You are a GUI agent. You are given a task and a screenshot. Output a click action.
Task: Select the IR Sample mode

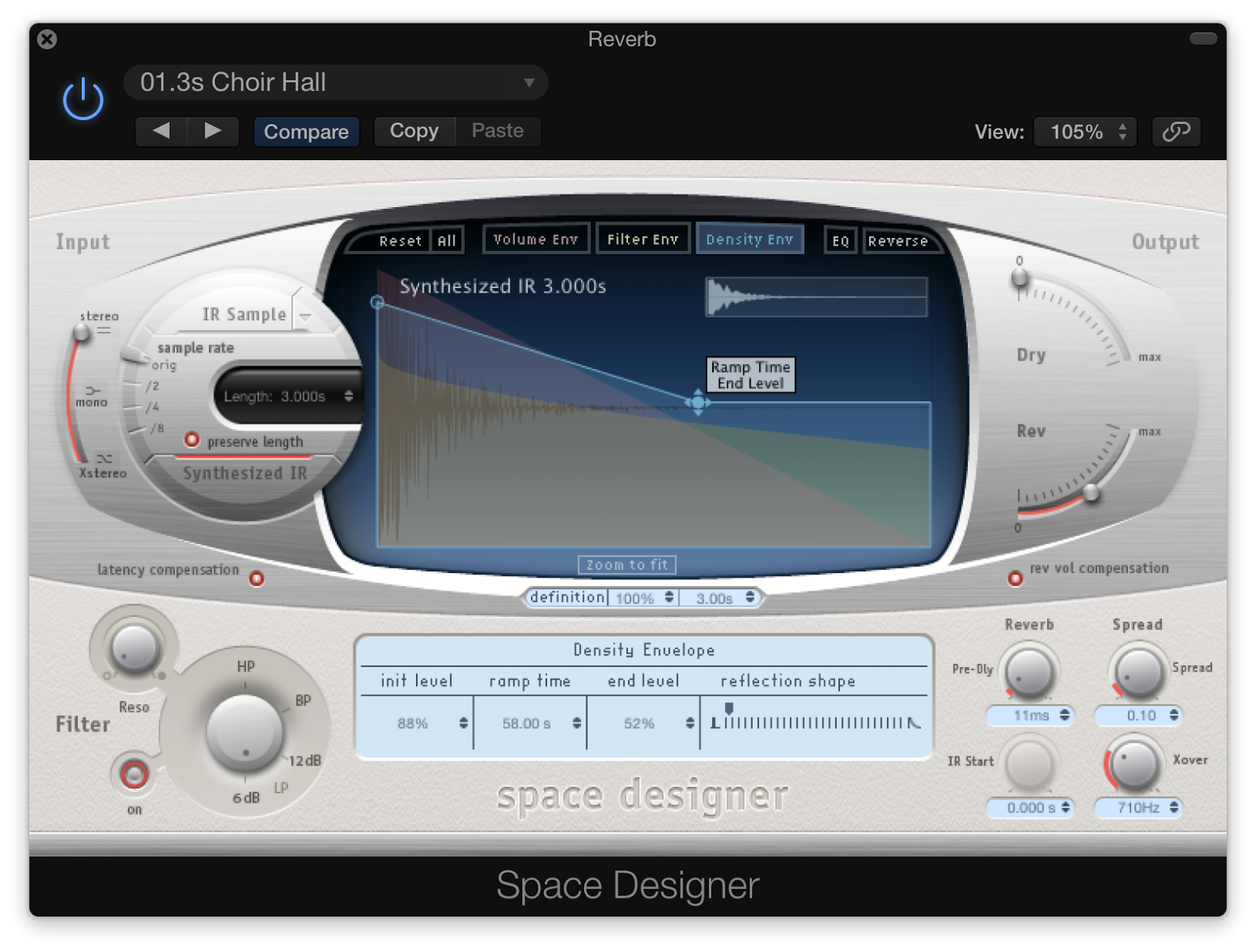click(244, 315)
